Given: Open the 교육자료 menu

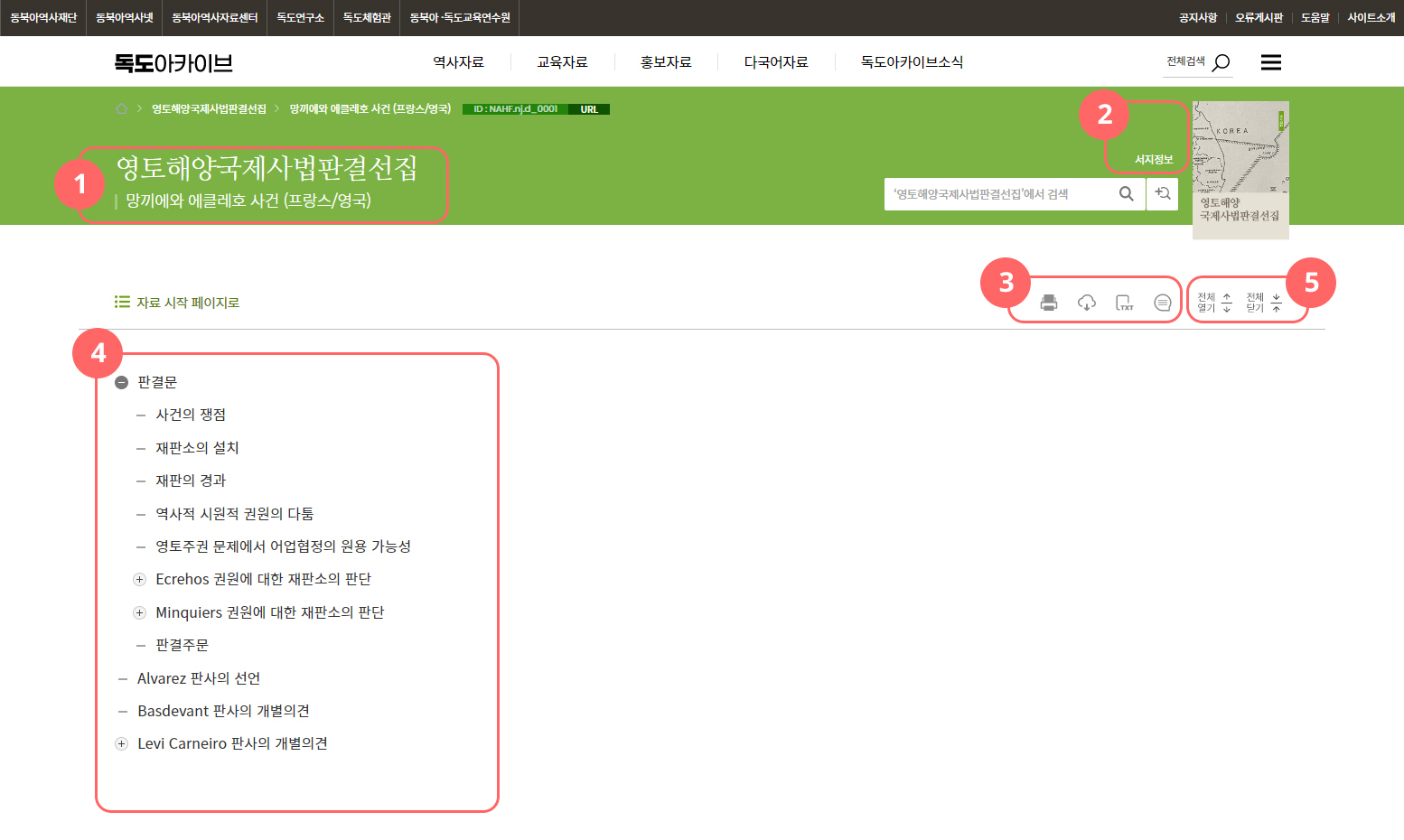Looking at the screenshot, I should [x=563, y=61].
